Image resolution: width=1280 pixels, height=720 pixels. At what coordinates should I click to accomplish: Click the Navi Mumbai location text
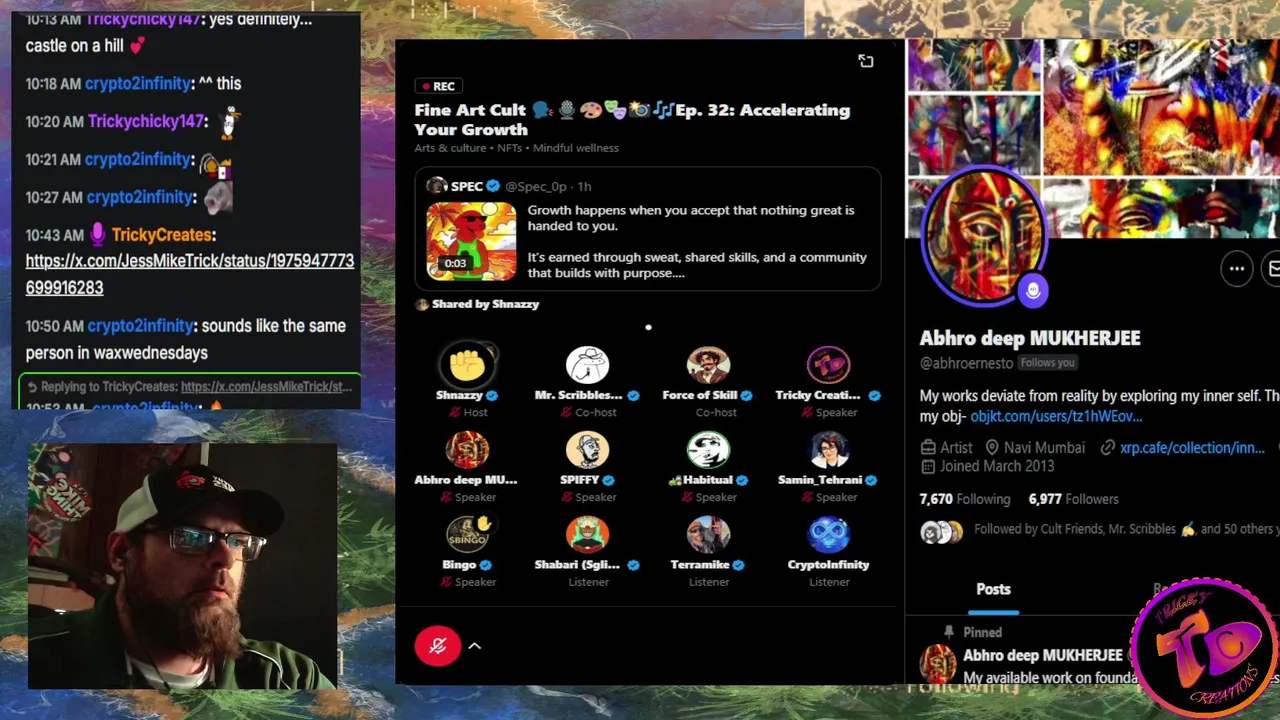[x=1044, y=448]
